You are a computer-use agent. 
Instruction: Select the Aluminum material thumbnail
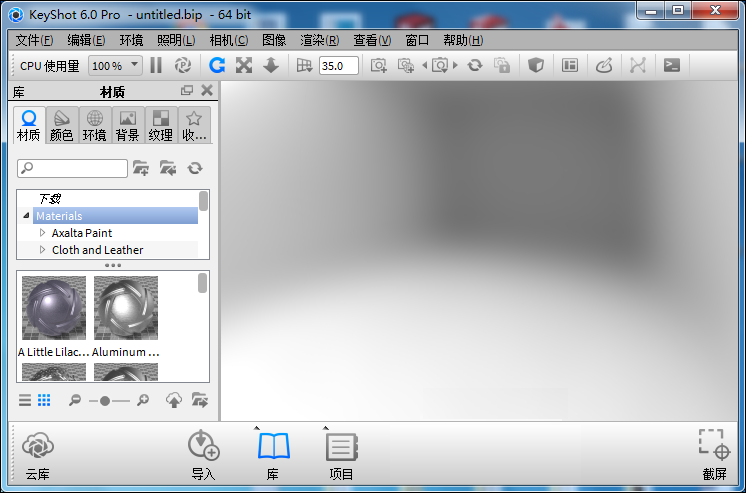point(126,308)
